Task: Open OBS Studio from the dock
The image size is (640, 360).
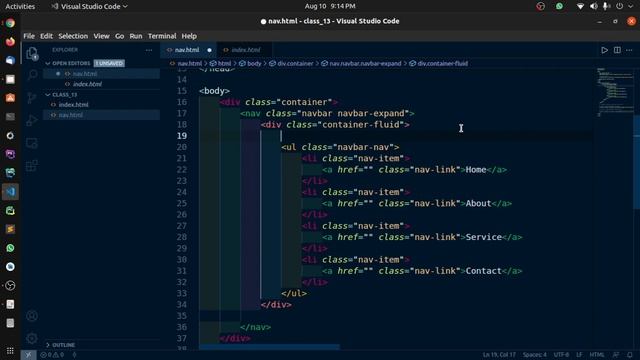Action: (x=10, y=285)
